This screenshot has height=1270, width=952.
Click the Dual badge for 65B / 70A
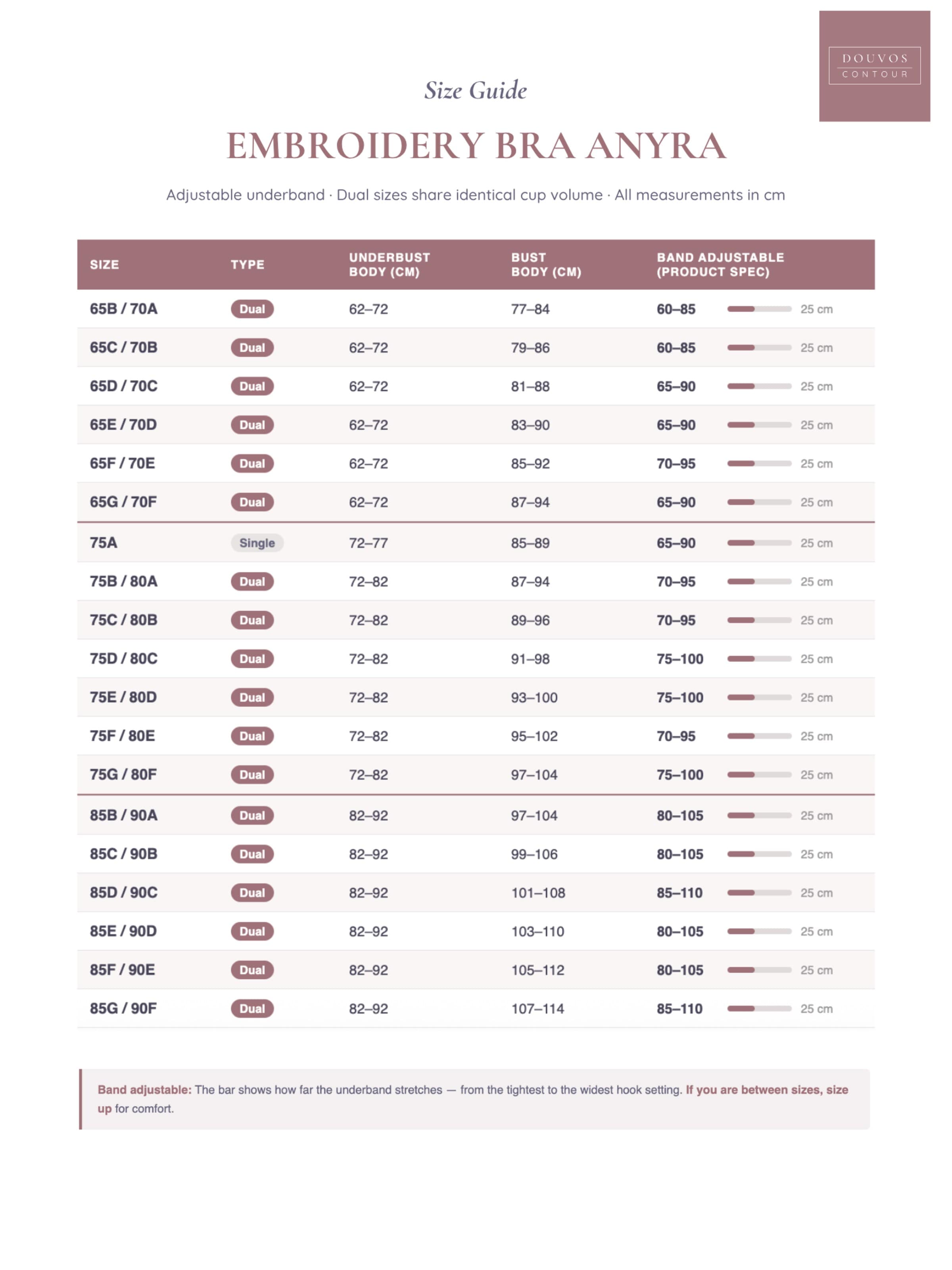coord(253,309)
